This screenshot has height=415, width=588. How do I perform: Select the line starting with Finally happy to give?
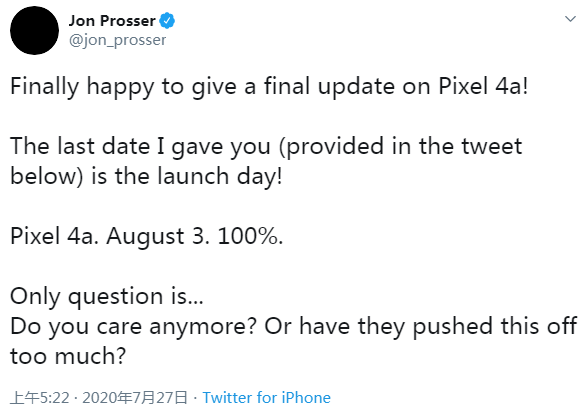coord(269,87)
